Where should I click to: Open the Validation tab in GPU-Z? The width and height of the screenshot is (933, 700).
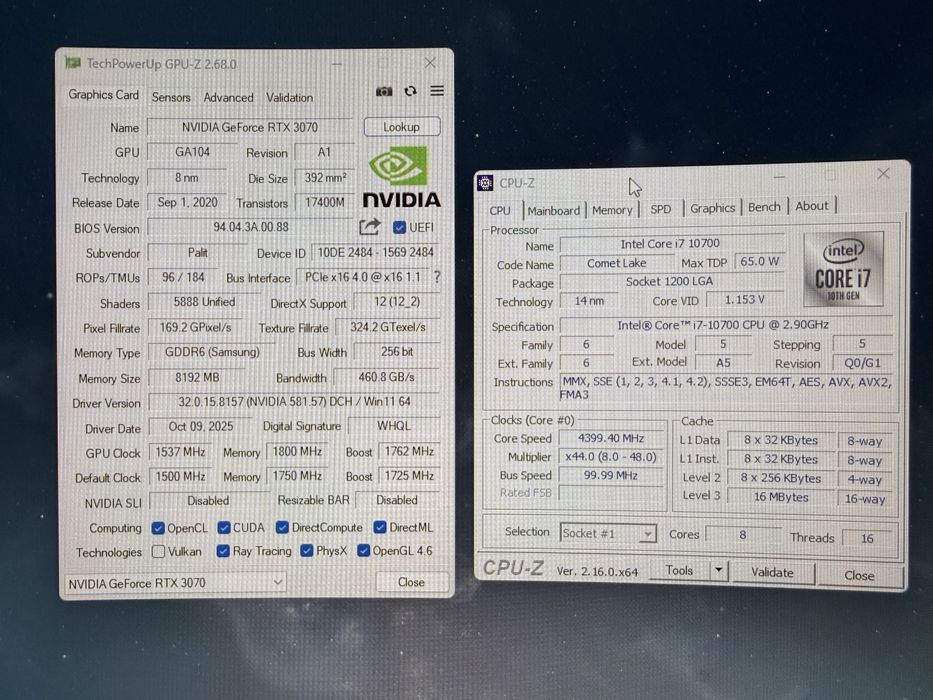(x=289, y=97)
